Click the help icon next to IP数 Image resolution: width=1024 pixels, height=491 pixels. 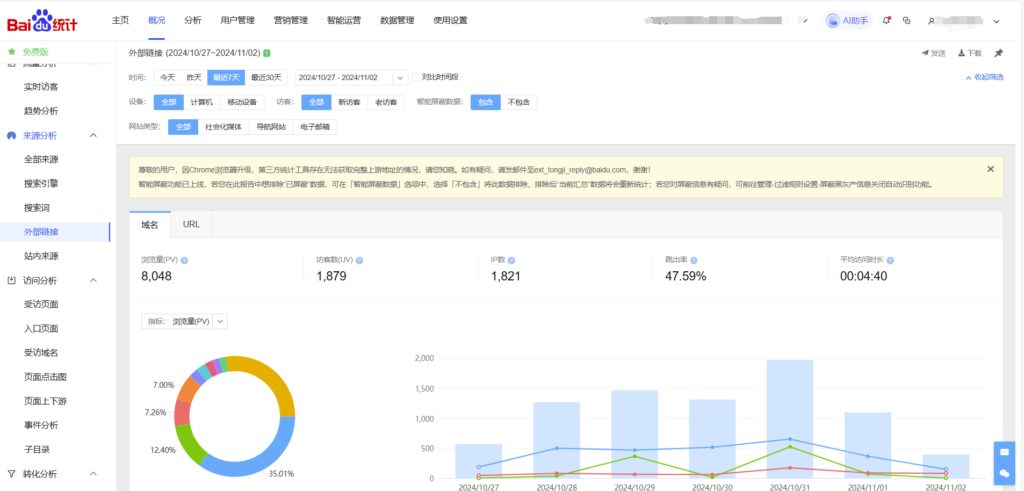pyautogui.click(x=511, y=261)
